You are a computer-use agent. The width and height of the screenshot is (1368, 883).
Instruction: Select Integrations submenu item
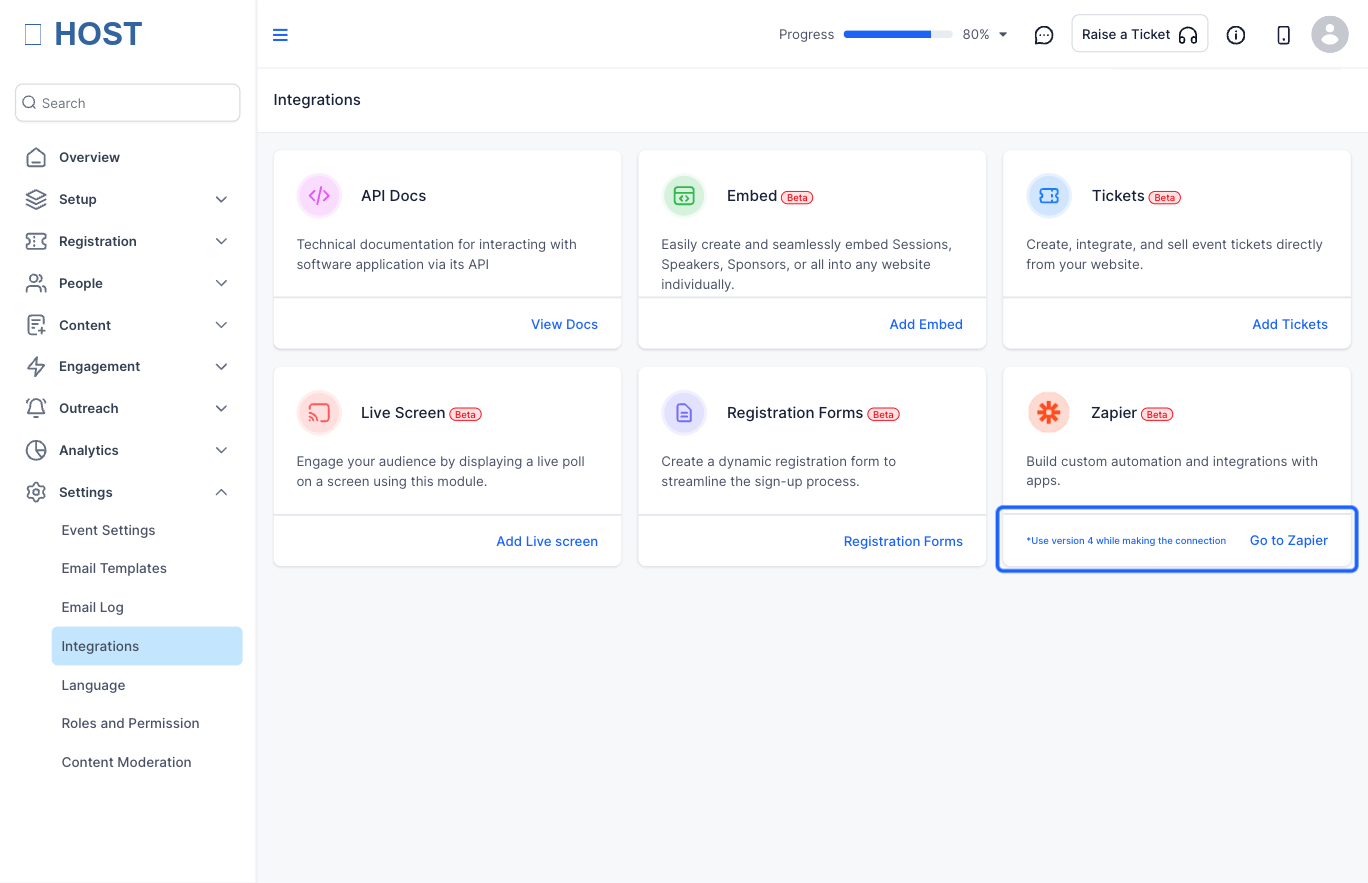tap(147, 646)
